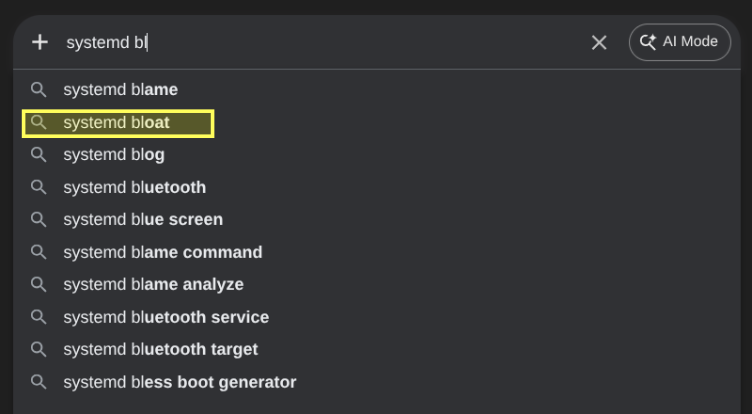Choose 'systemd blue screen' suggestion
This screenshot has width=752, height=414.
pyautogui.click(x=143, y=220)
